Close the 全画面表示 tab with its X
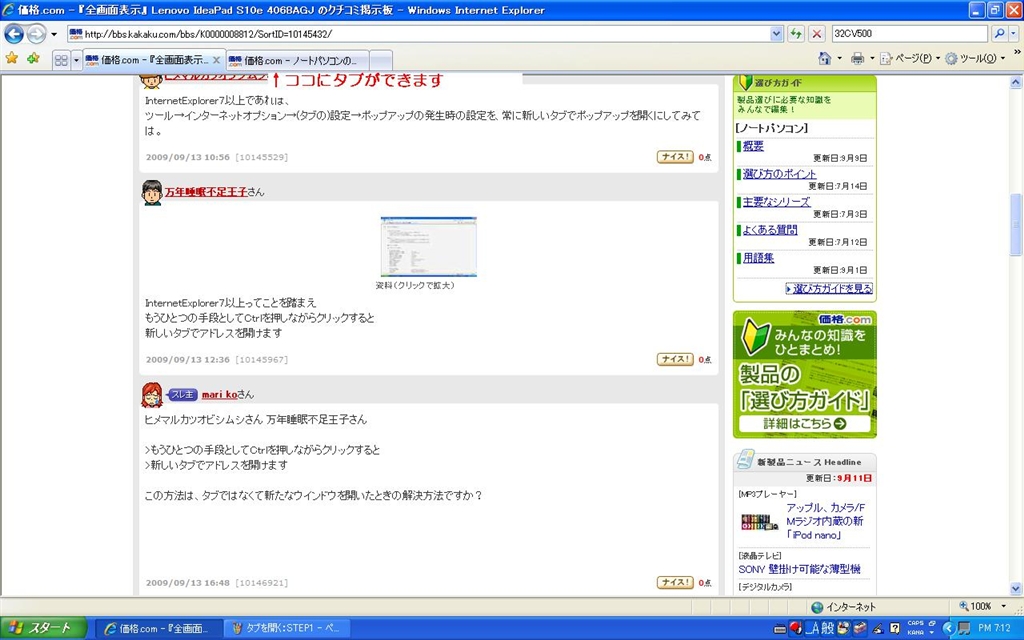This screenshot has height=640, width=1024. coord(217,60)
